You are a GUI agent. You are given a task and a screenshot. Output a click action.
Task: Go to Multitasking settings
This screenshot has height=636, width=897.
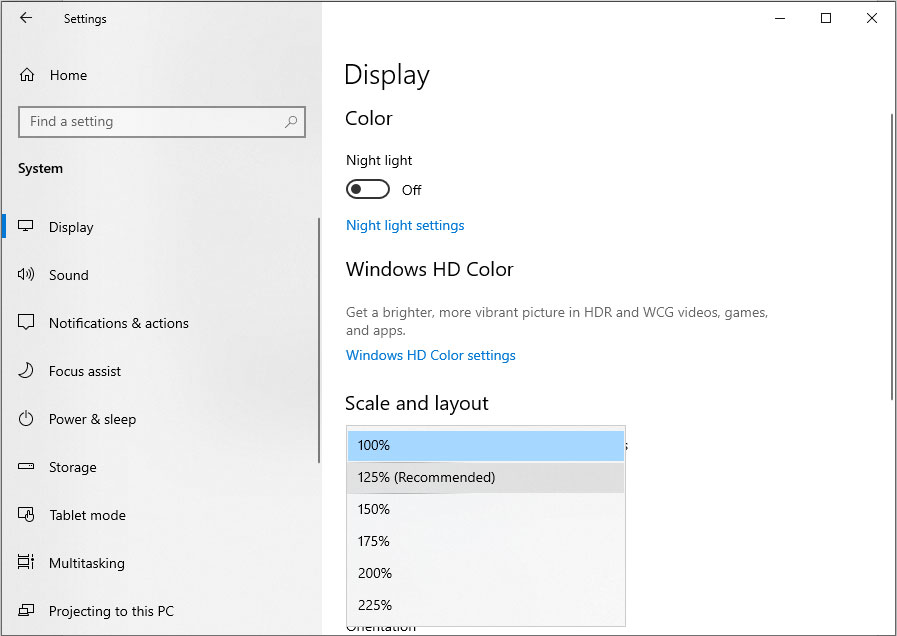86,563
